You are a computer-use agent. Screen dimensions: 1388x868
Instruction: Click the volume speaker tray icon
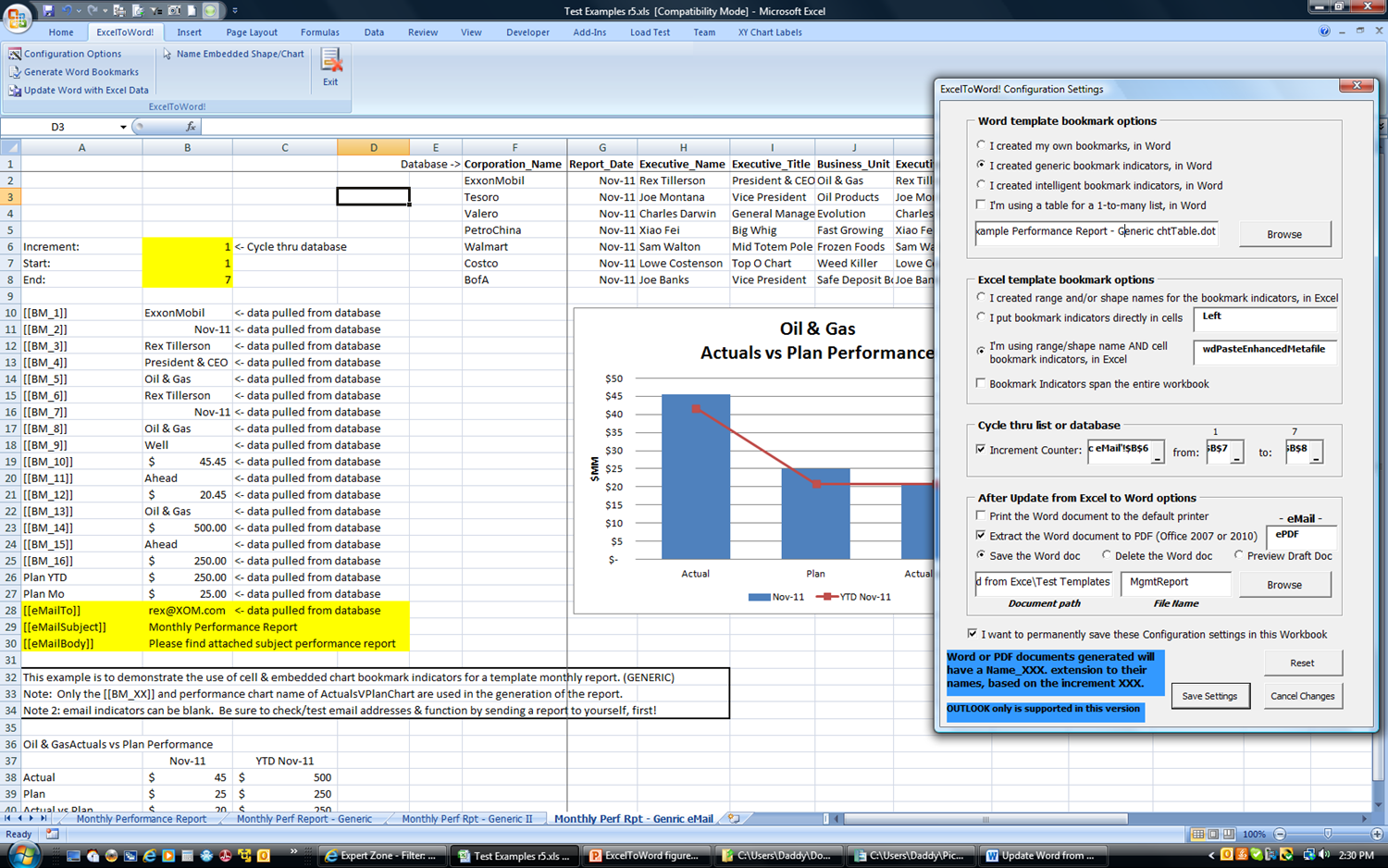click(1324, 854)
